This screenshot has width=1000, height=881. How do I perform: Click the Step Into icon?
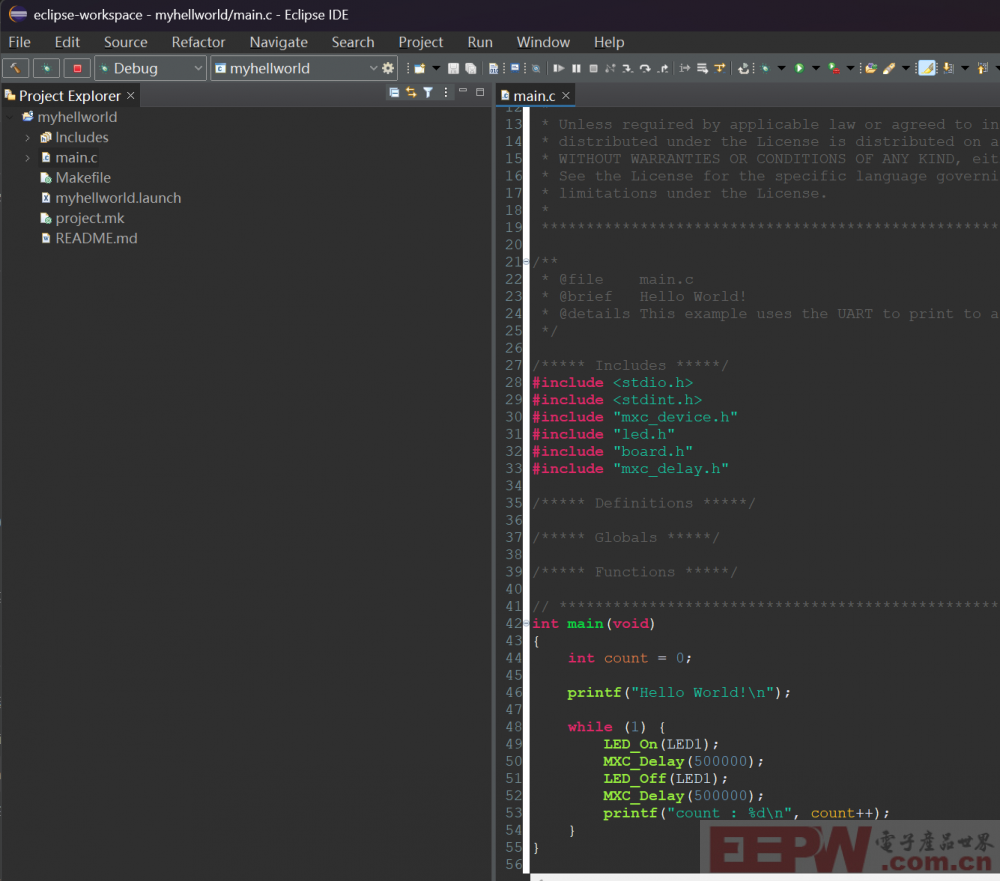[x=628, y=68]
